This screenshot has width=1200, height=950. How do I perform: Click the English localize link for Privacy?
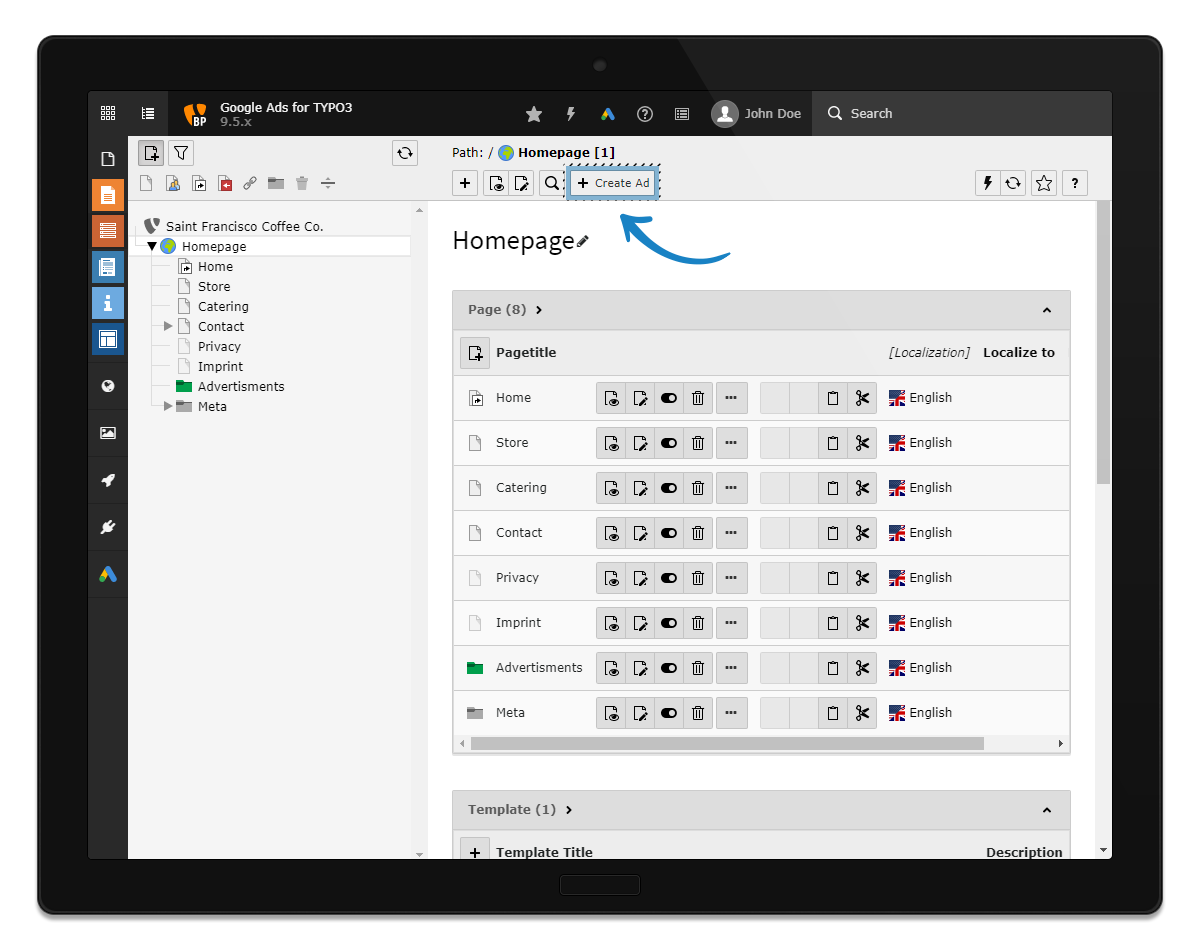tap(930, 578)
